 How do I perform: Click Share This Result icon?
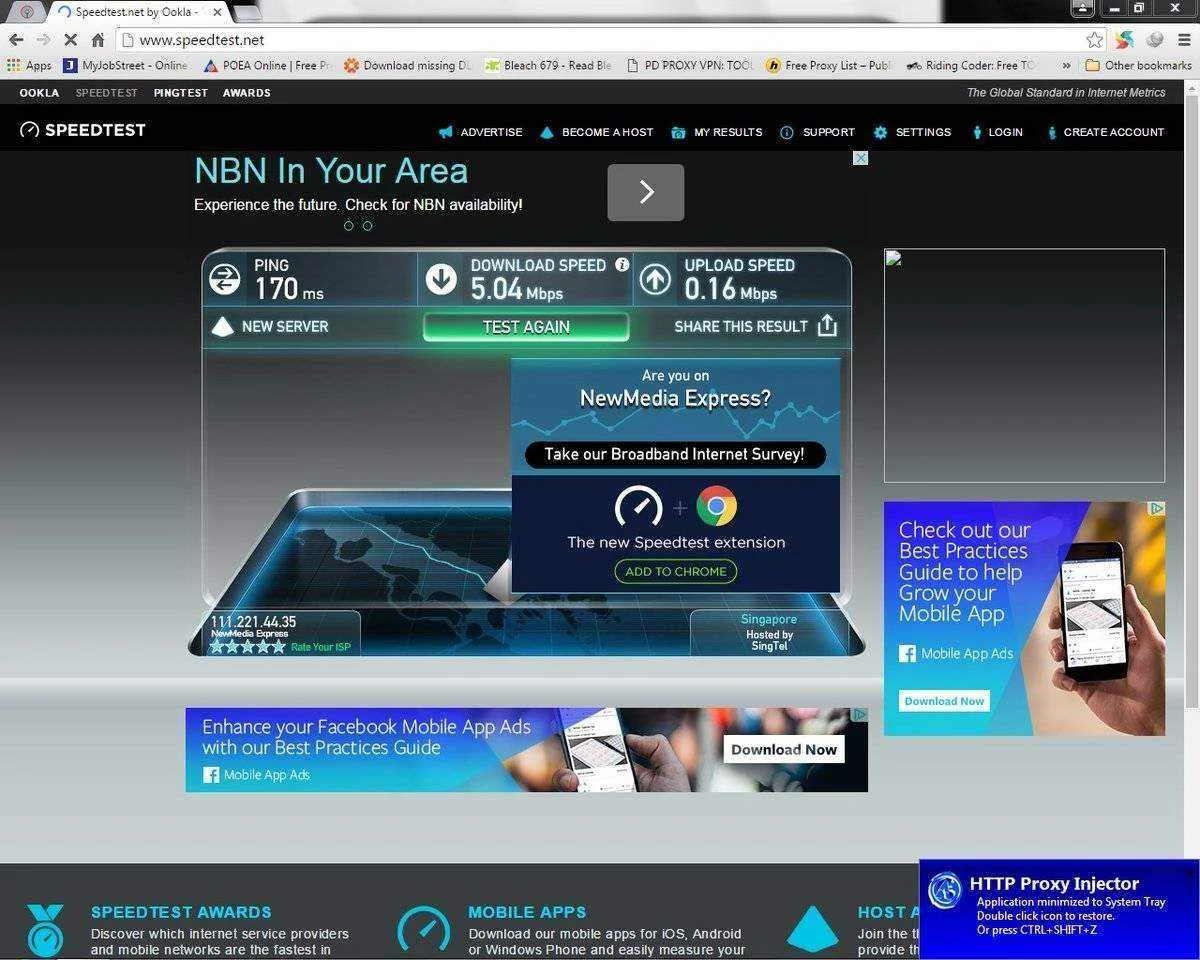pos(827,326)
